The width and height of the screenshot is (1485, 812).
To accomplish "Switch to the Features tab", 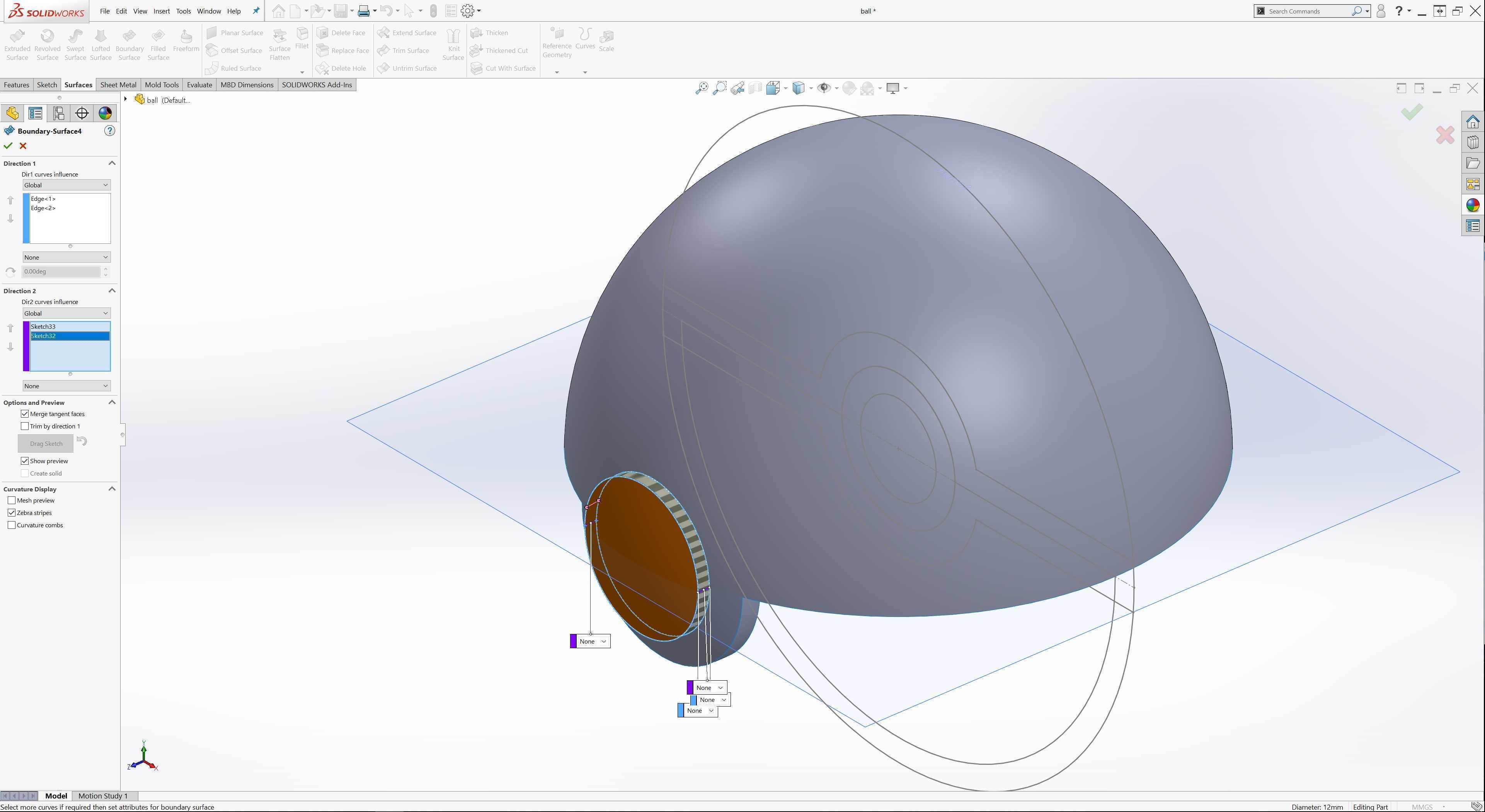I will coord(17,85).
